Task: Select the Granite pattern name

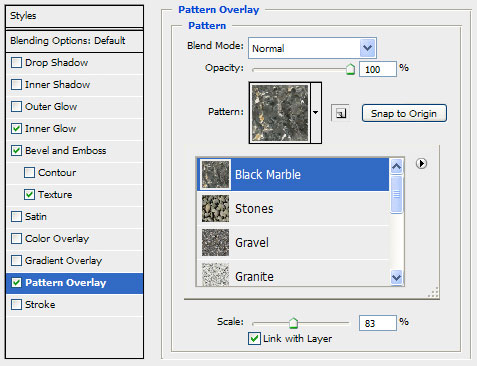Action: point(254,277)
